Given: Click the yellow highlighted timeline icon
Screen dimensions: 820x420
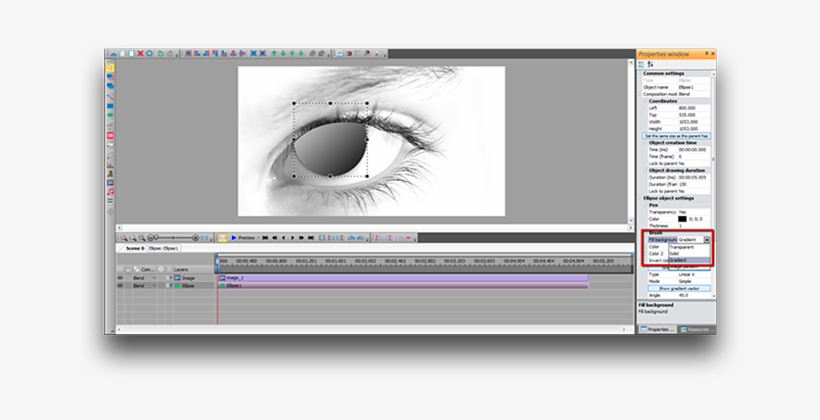Looking at the screenshot, I should pos(223,238).
